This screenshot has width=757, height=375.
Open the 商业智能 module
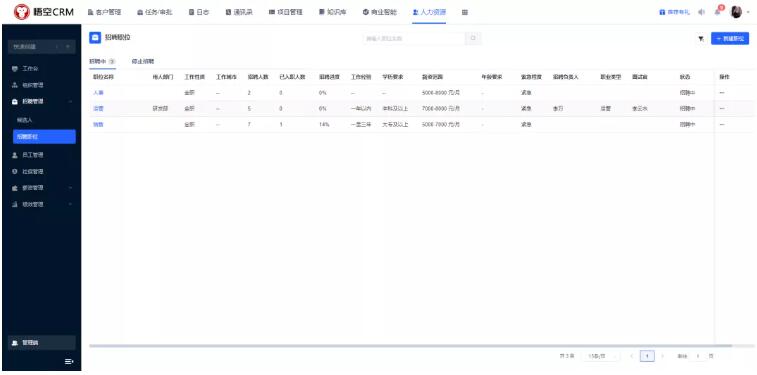click(379, 12)
